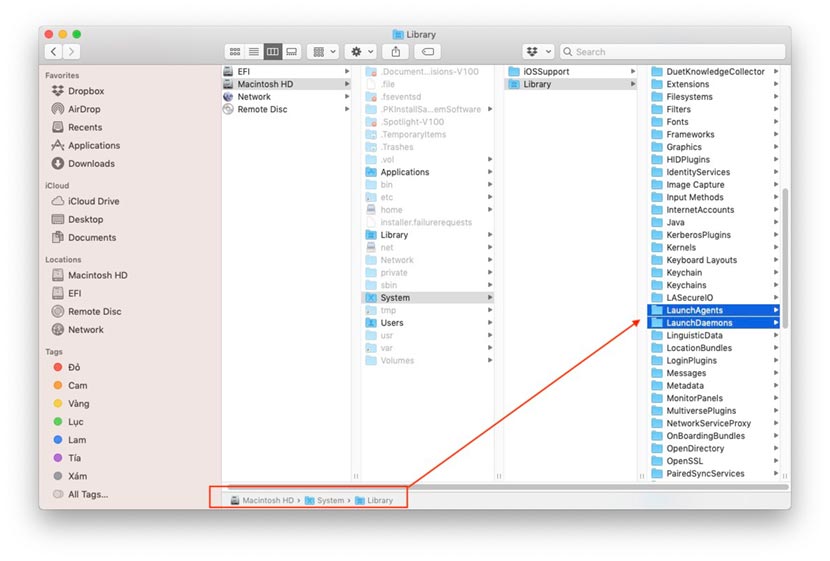The height and width of the screenshot is (561, 830).
Task: Select the LaunchDaemons folder
Action: pyautogui.click(x=714, y=323)
